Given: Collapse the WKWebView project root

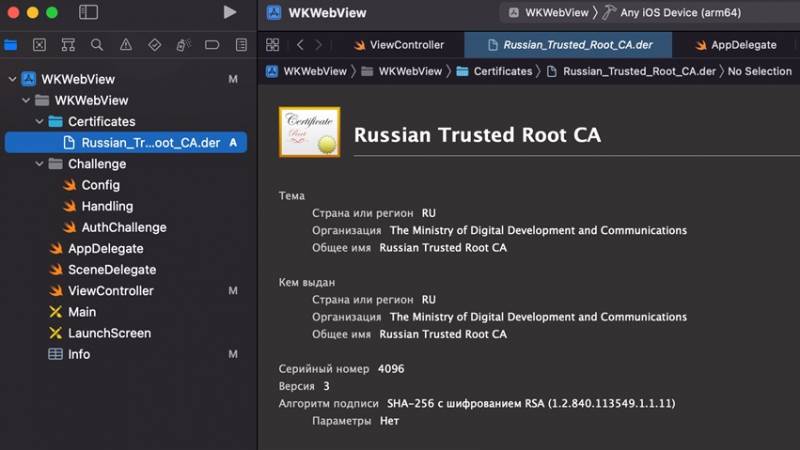Looking at the screenshot, I should (x=12, y=79).
